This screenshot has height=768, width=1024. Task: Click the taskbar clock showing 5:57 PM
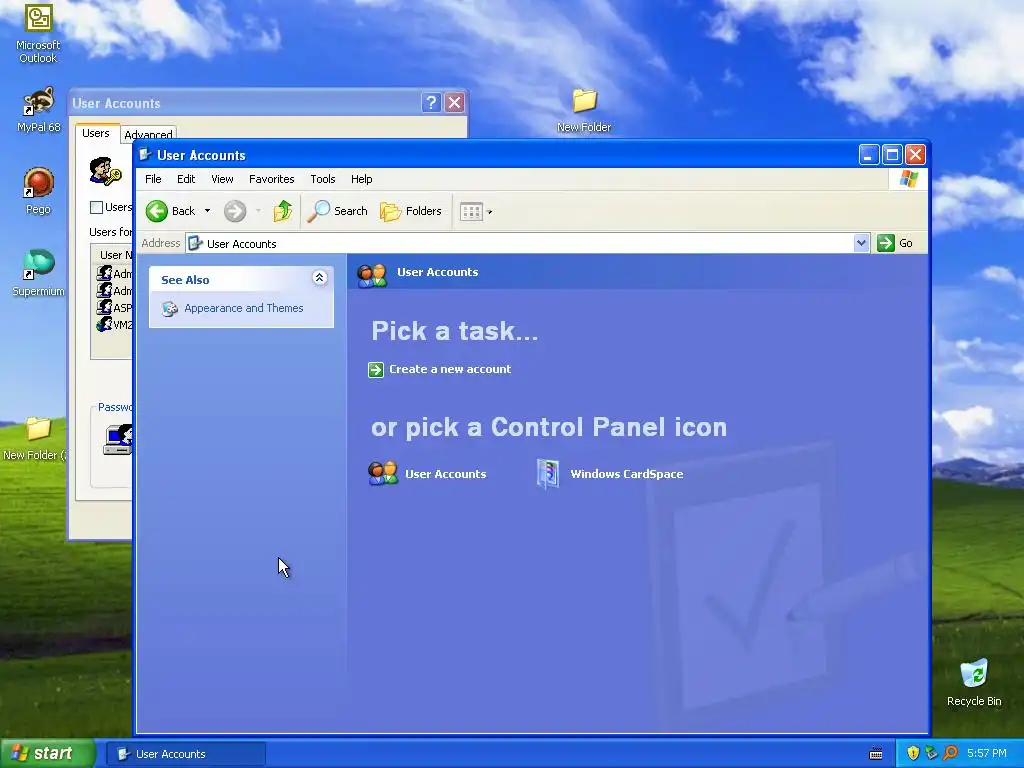[x=986, y=753]
